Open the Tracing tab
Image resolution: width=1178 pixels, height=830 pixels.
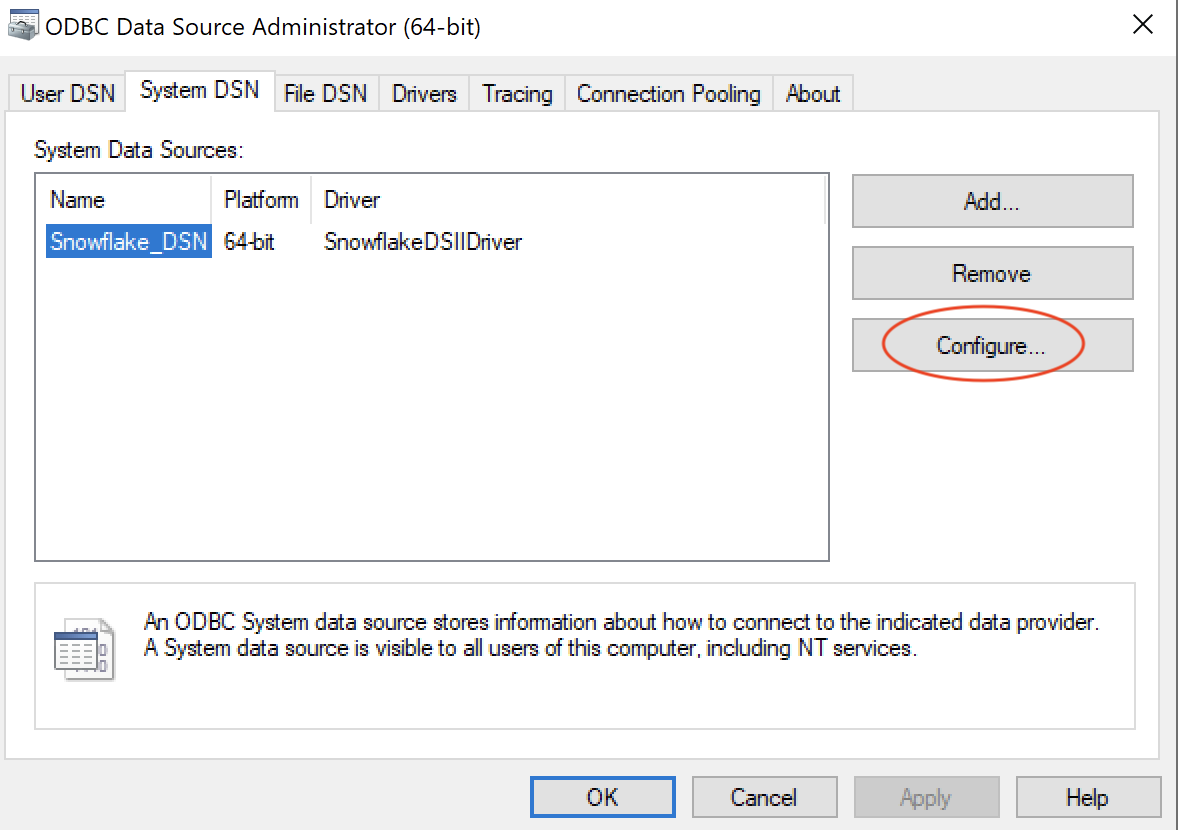pos(516,93)
